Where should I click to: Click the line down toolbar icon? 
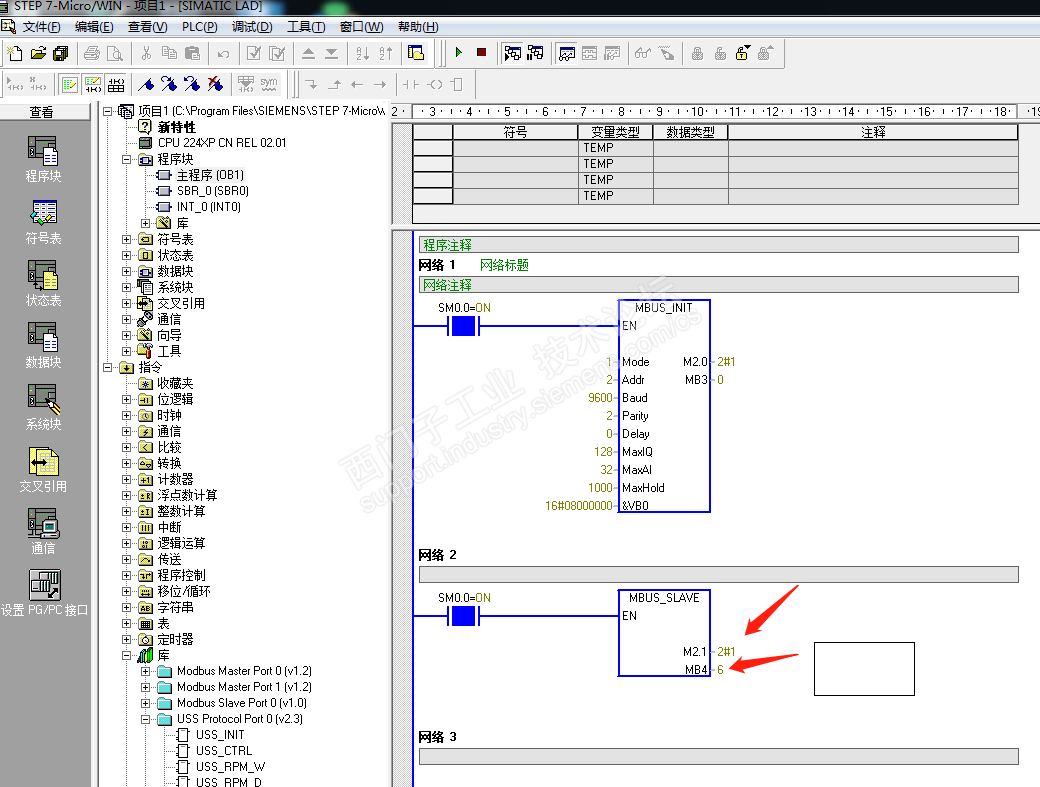click(x=311, y=84)
